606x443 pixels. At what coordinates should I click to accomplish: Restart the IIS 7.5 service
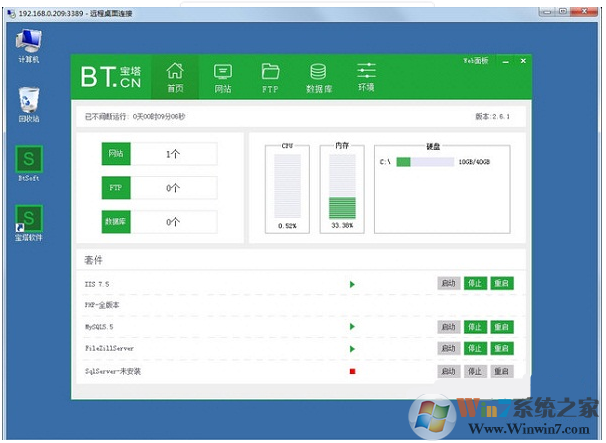click(502, 284)
